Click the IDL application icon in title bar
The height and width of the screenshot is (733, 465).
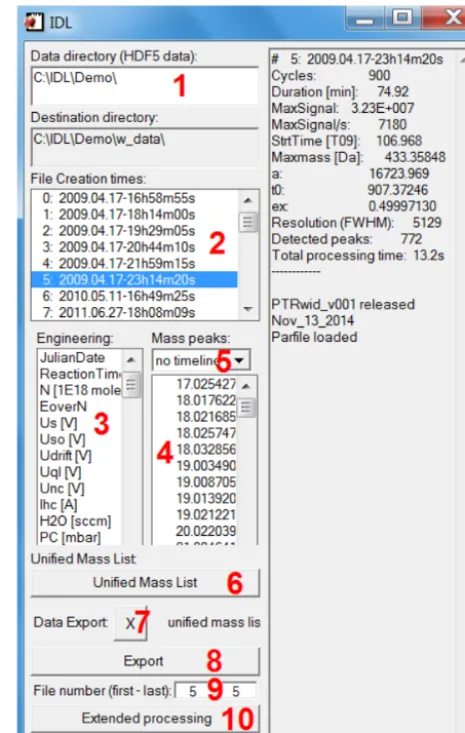pos(34,22)
